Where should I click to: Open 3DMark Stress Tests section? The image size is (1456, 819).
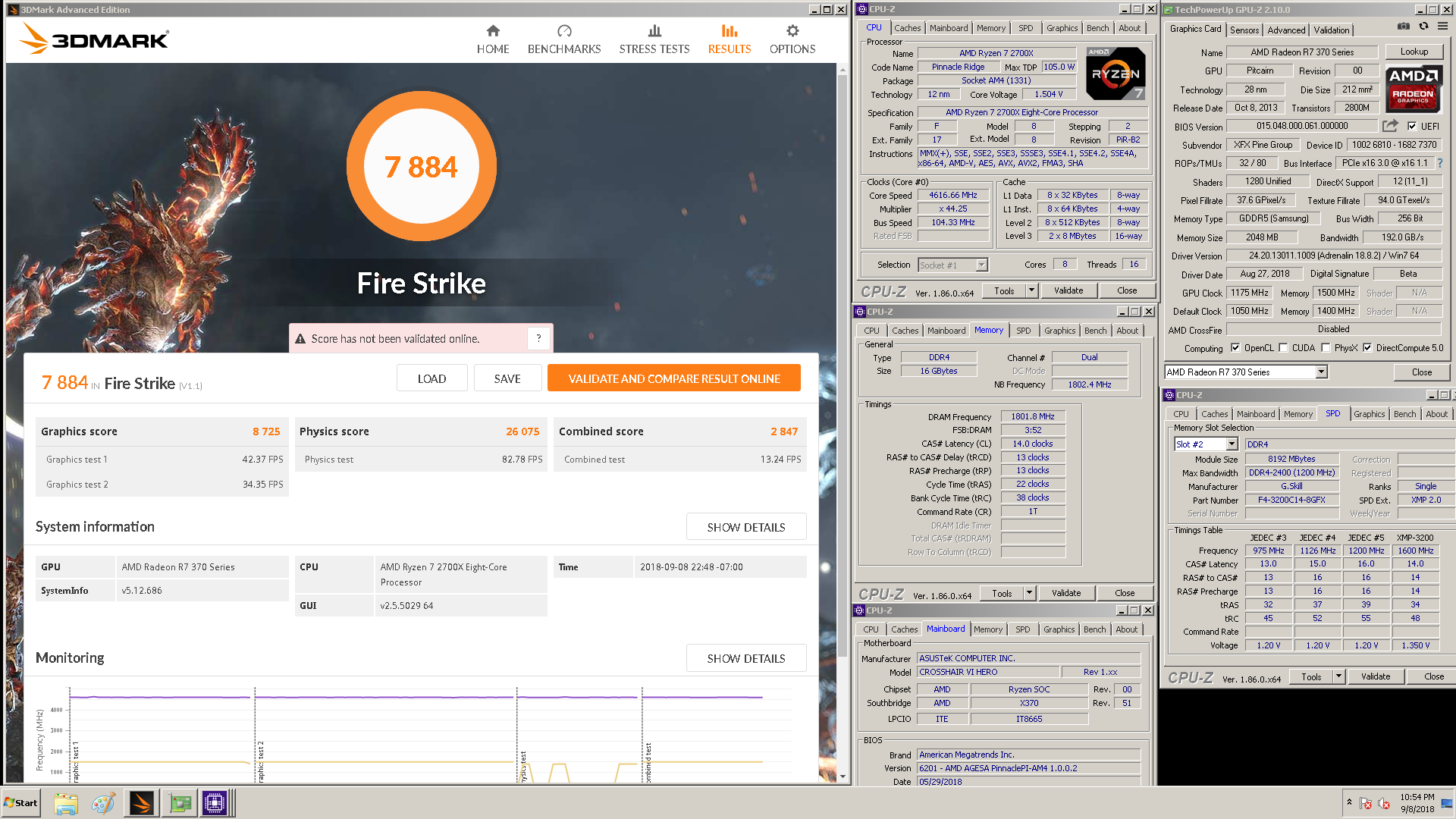tap(654, 39)
